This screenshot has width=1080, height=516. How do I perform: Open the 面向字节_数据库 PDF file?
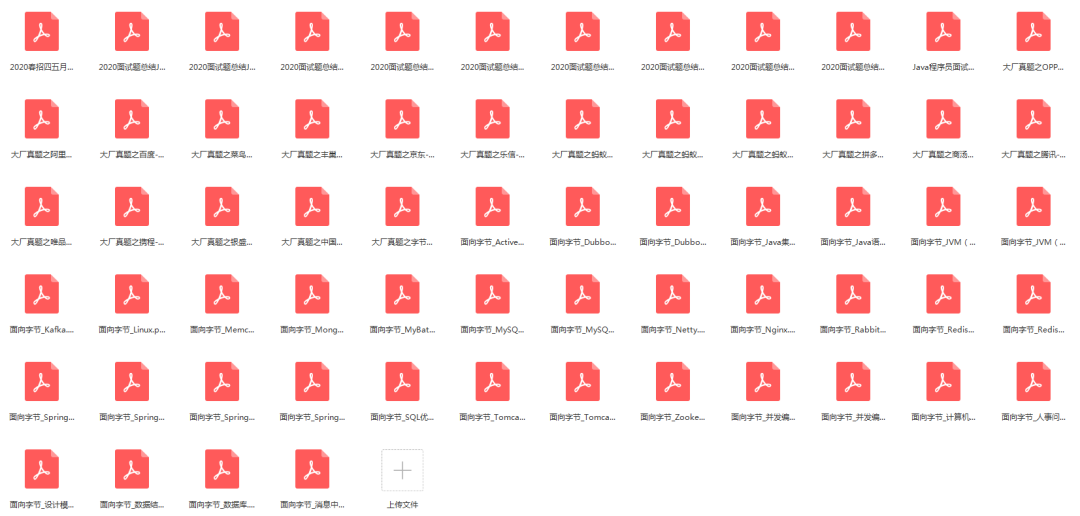pos(222,469)
